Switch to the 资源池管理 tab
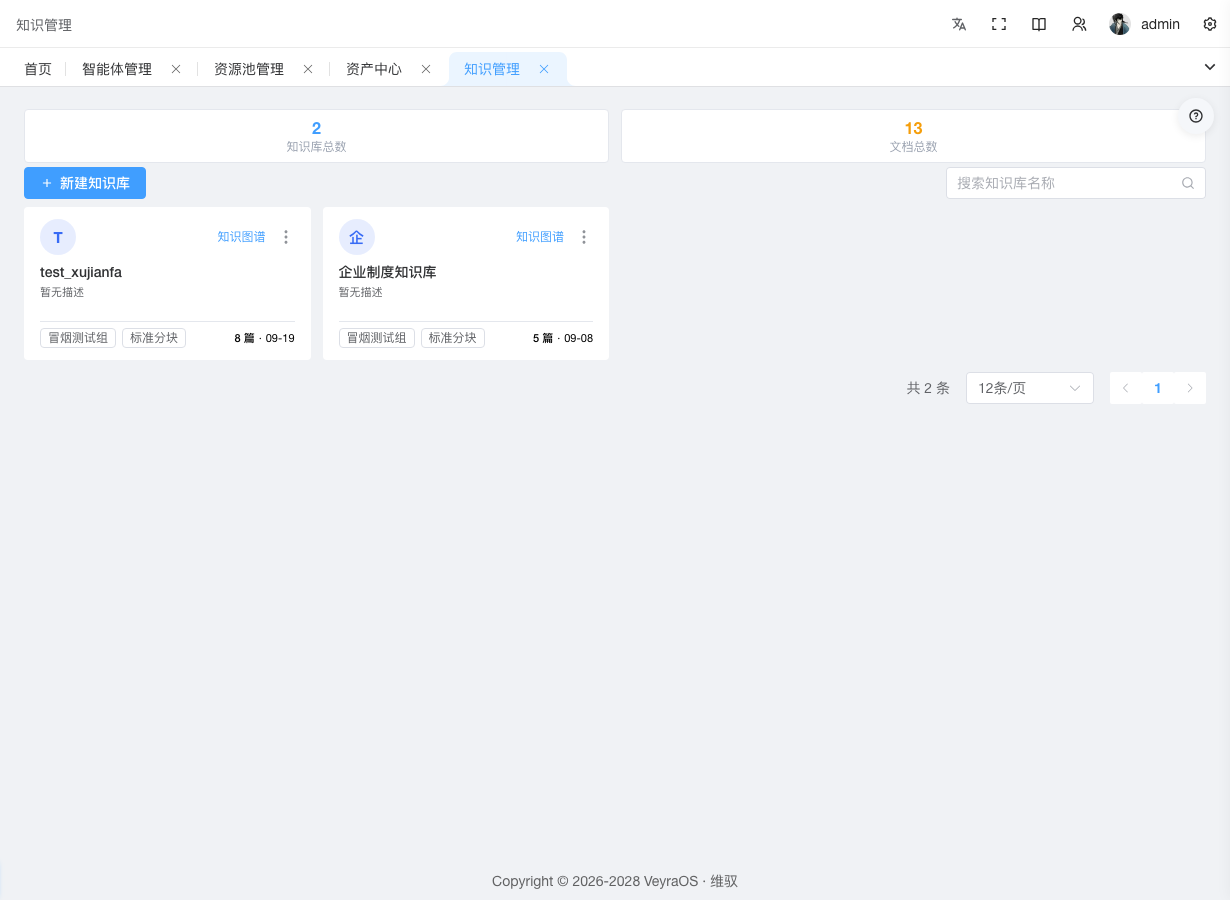Image resolution: width=1230 pixels, height=900 pixels. 249,69
